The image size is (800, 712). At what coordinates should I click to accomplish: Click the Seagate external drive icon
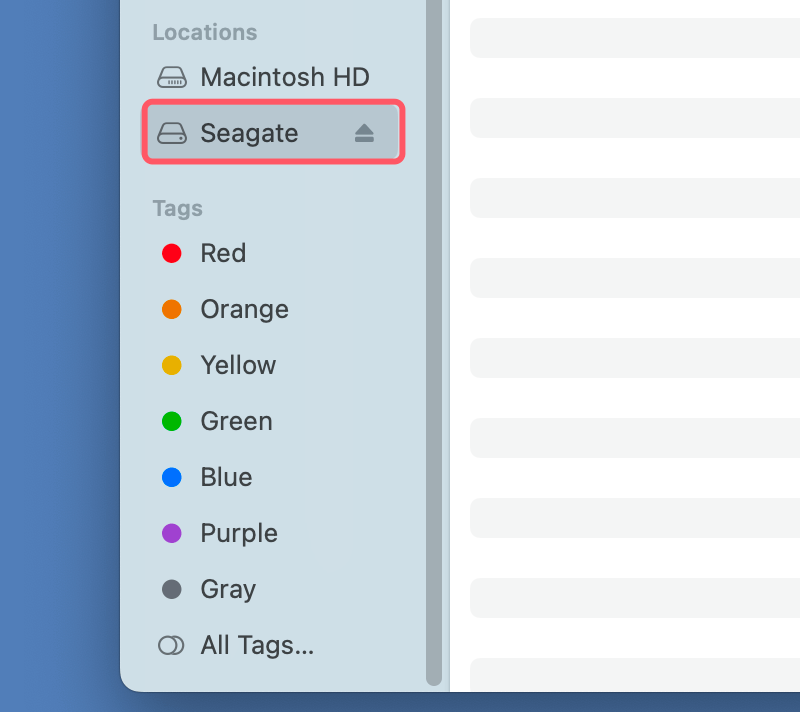pyautogui.click(x=172, y=132)
